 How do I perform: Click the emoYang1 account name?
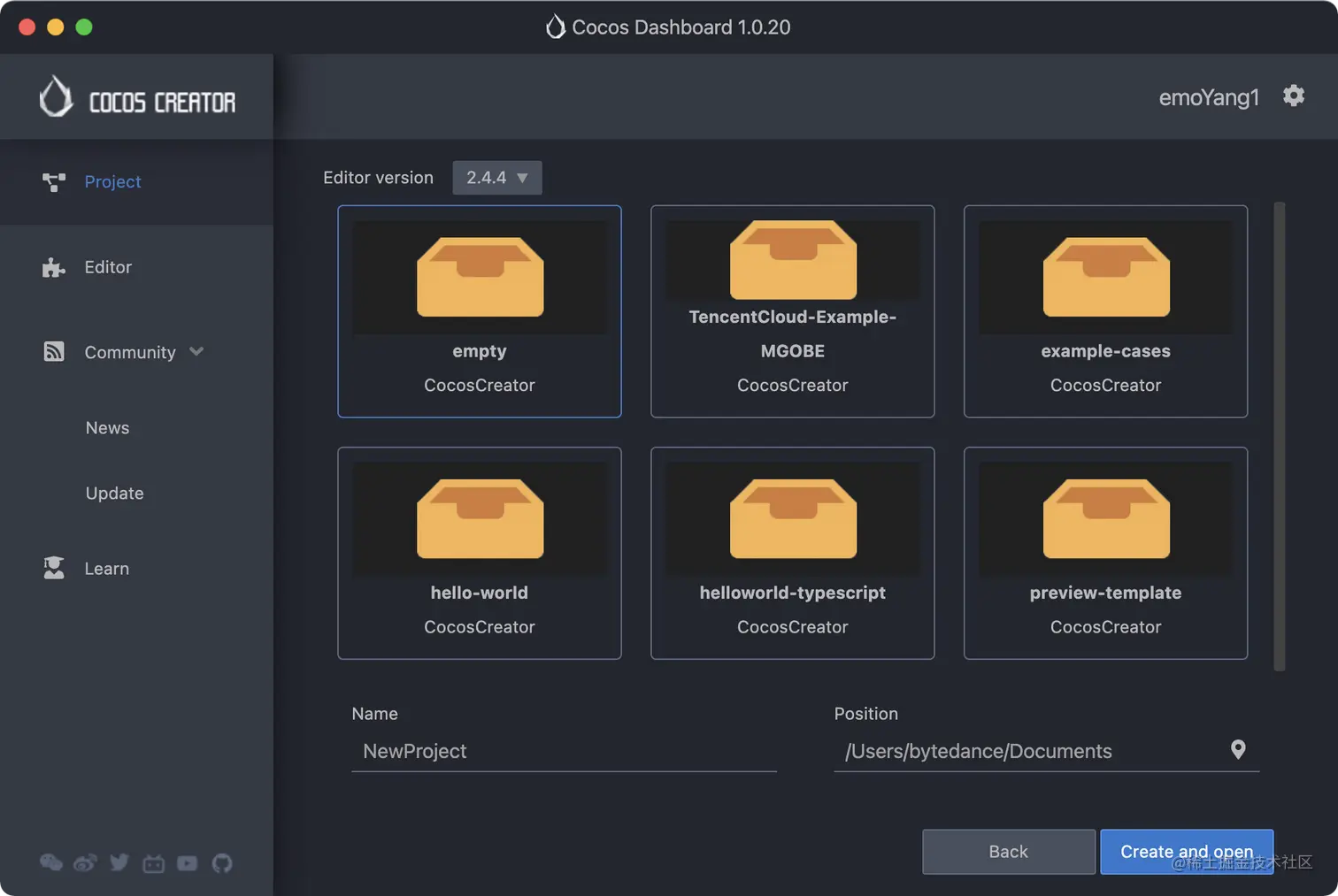(1209, 97)
